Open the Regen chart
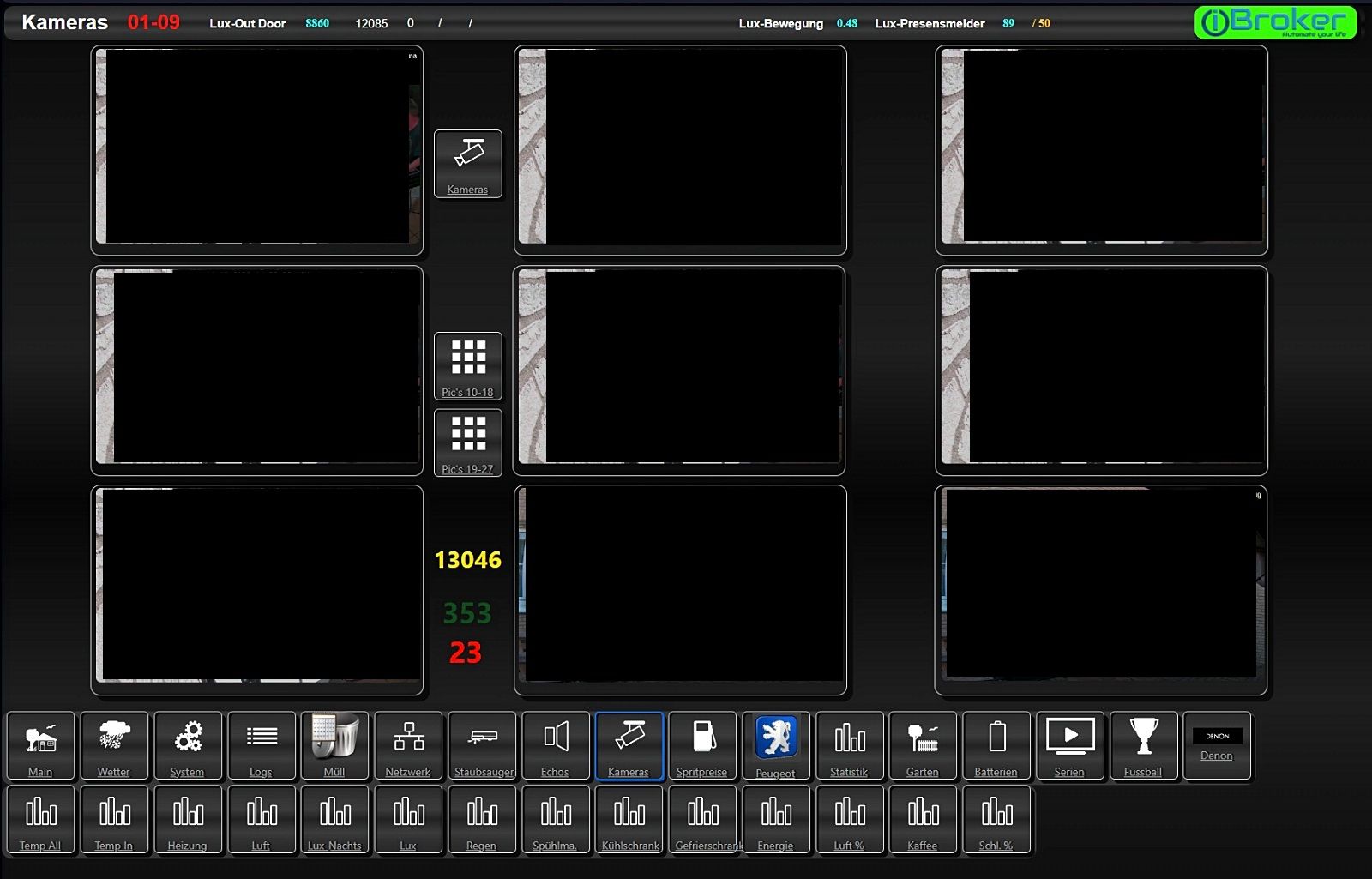 click(x=482, y=820)
